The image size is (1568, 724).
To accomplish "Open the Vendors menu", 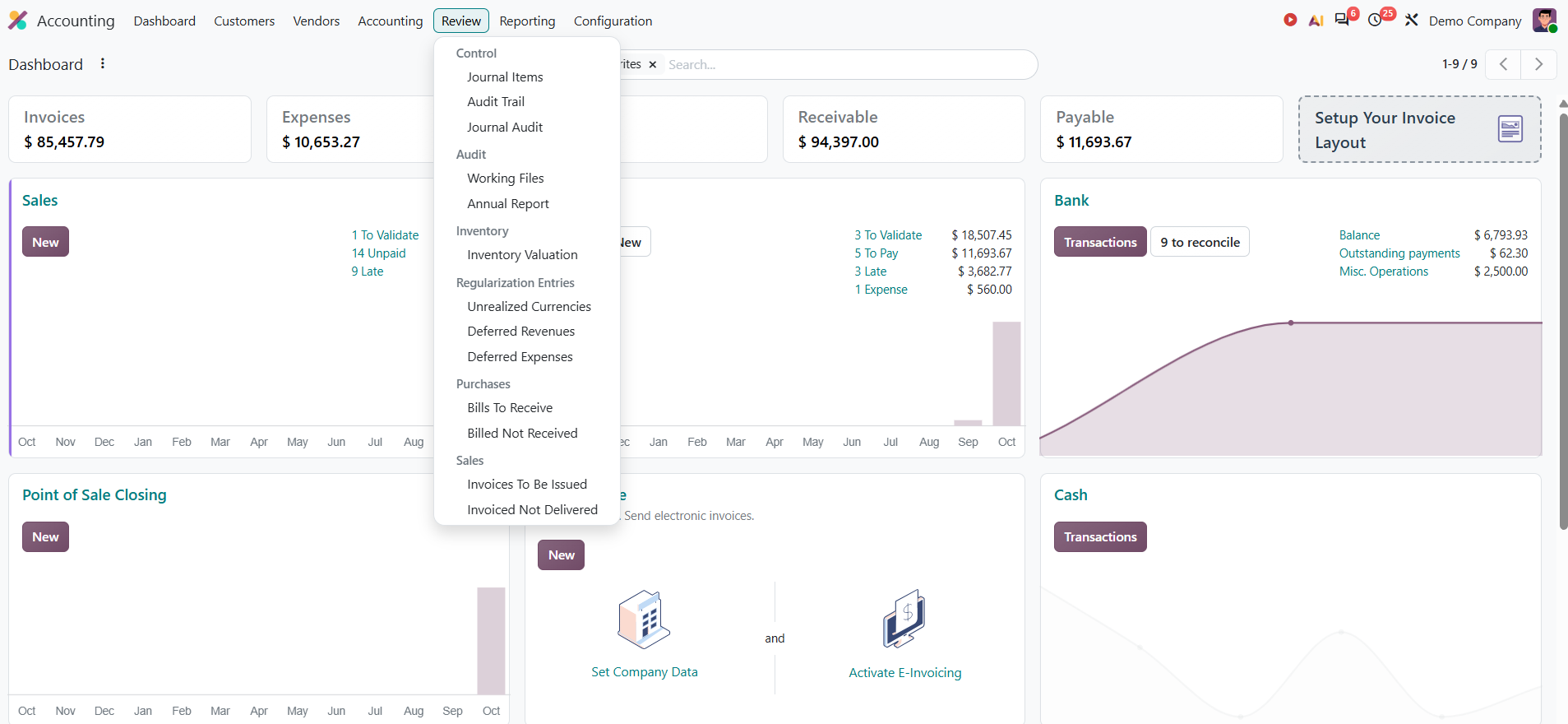I will 317,21.
